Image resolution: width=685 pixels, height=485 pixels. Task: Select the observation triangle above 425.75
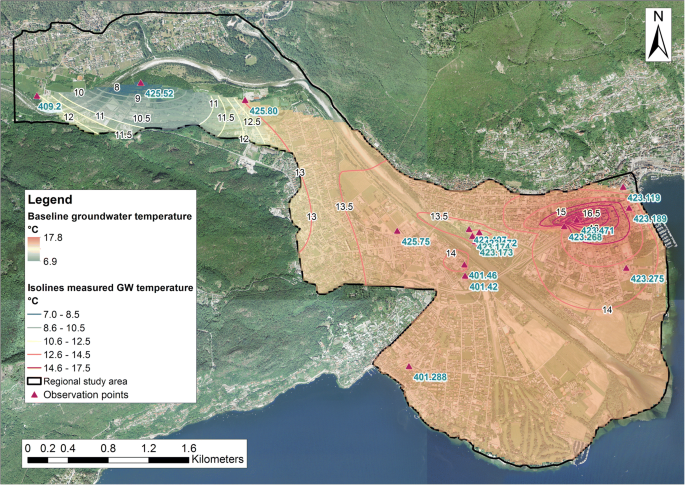(397, 231)
